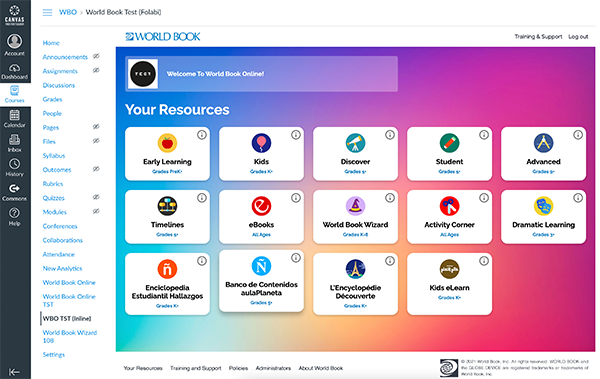Click the Kids eLearn icon
The image size is (600, 379).
pyautogui.click(x=449, y=269)
